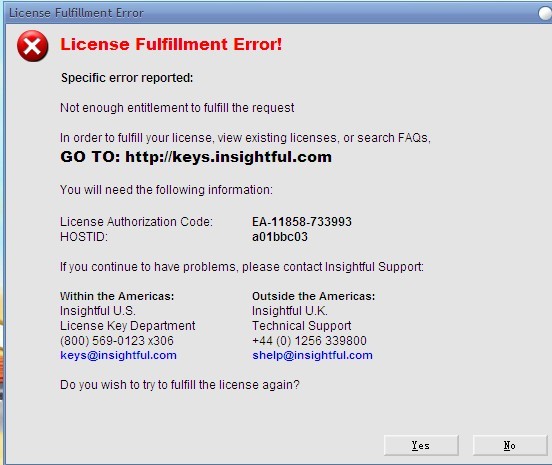Click the red License Fulfillment Error! heading
The height and width of the screenshot is (465, 552).
[171, 44]
